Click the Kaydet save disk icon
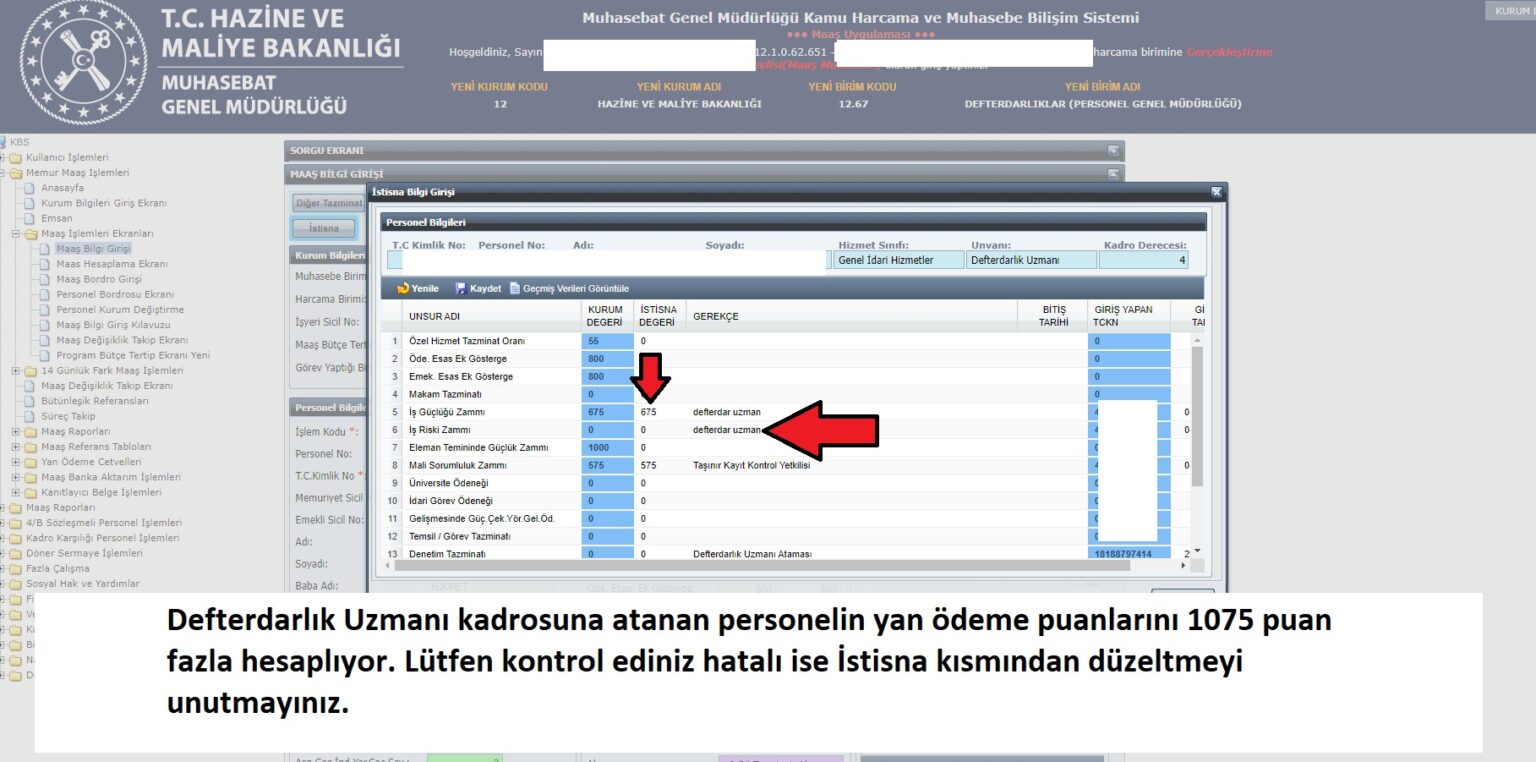This screenshot has height=762, width=1536. coord(461,288)
